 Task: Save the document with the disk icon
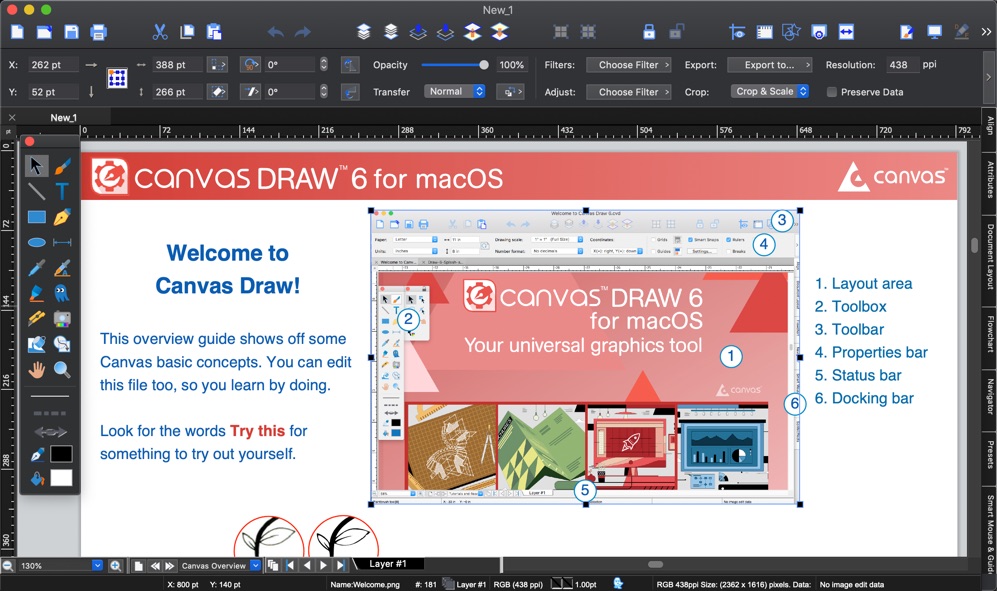[71, 32]
